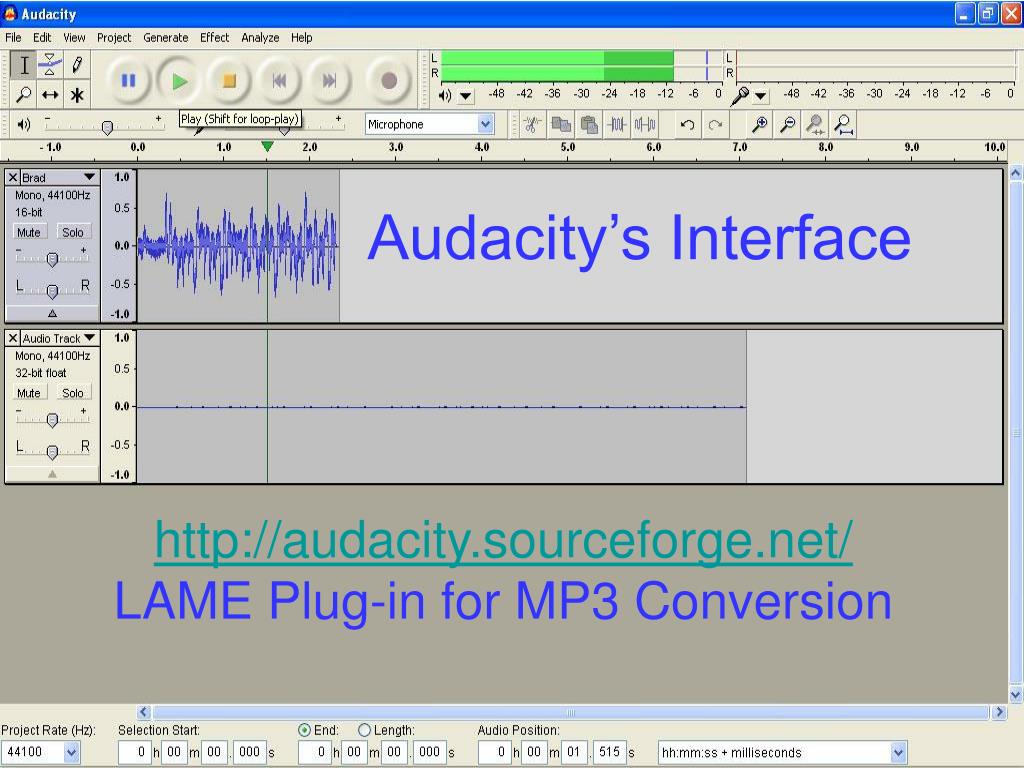1024x768 pixels.
Task: Mute the Brad track
Action: (29, 232)
